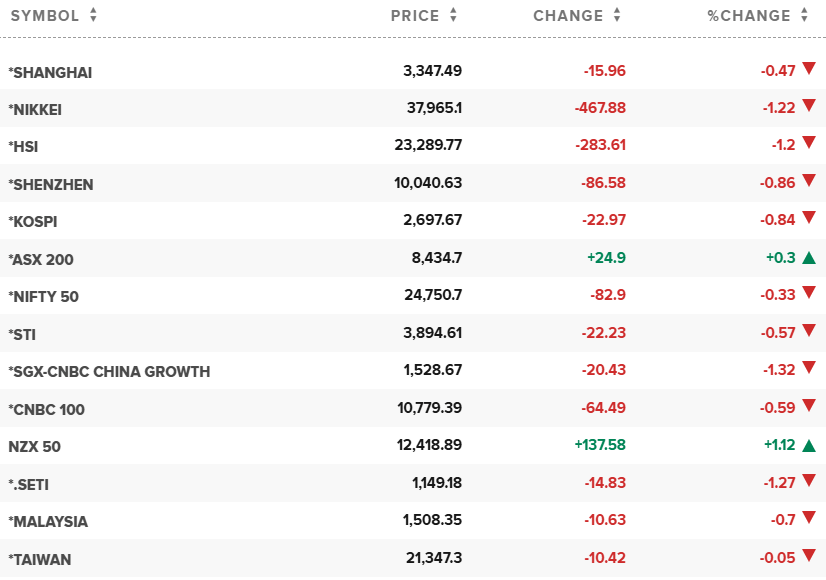Sort by the CHANGE column header
Viewport: 826px width, 580px height.
tap(577, 16)
